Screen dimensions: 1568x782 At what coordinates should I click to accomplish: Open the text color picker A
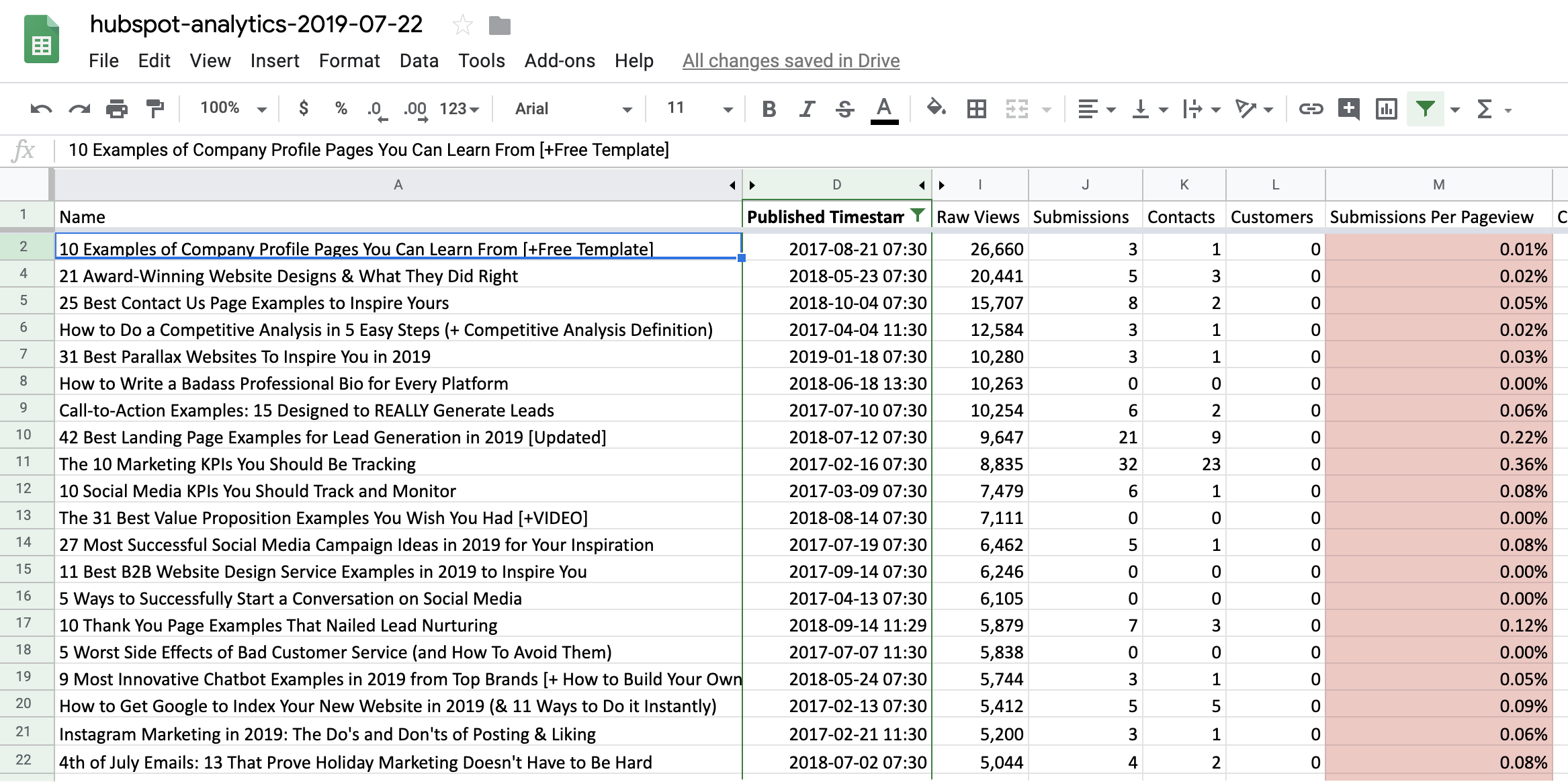tap(884, 109)
